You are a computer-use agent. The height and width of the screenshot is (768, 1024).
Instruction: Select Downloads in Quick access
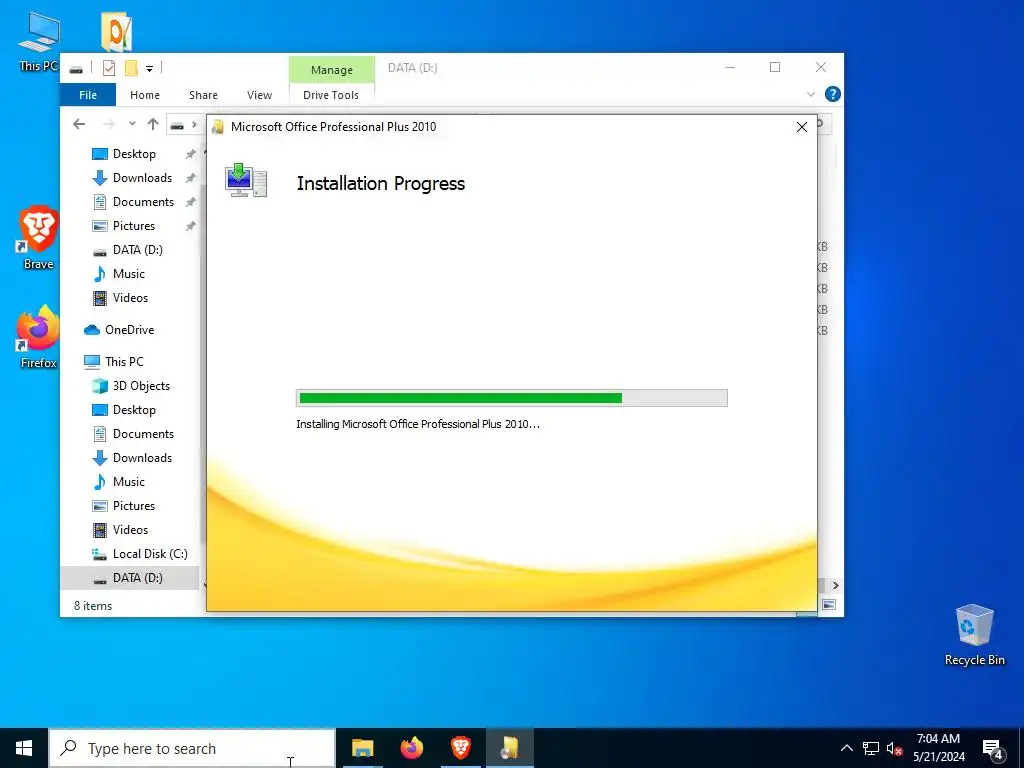click(142, 178)
